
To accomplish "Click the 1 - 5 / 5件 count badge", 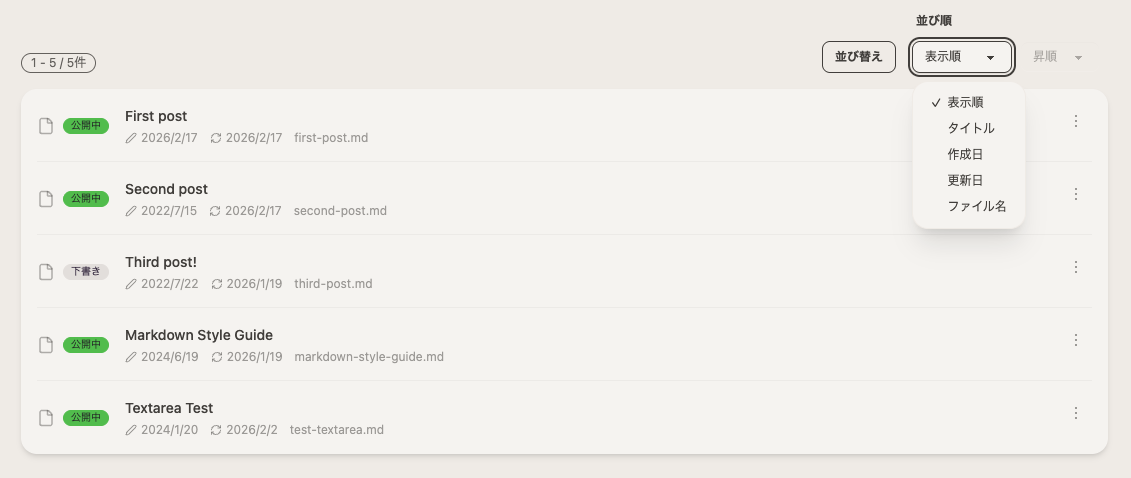I will (58, 63).
